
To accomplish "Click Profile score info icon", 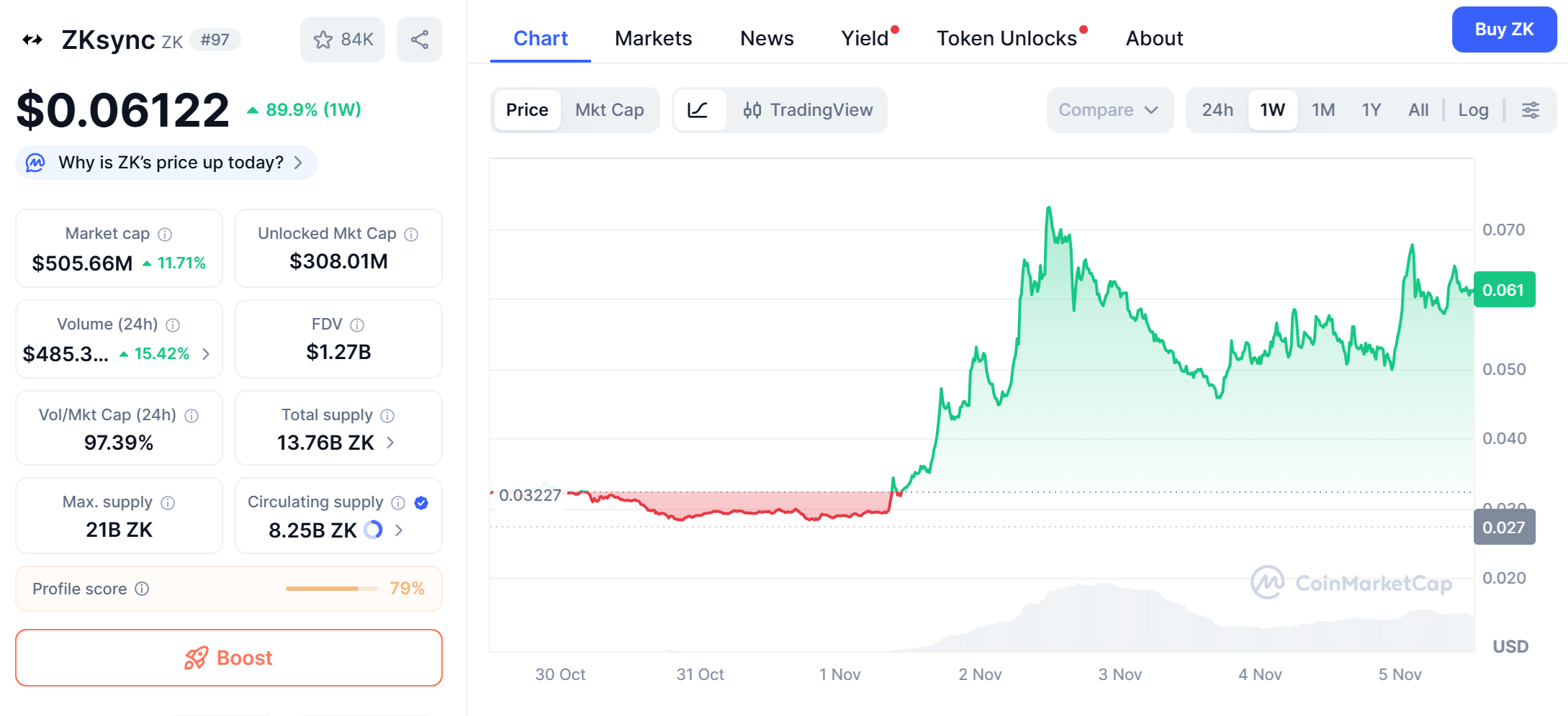I will [143, 589].
